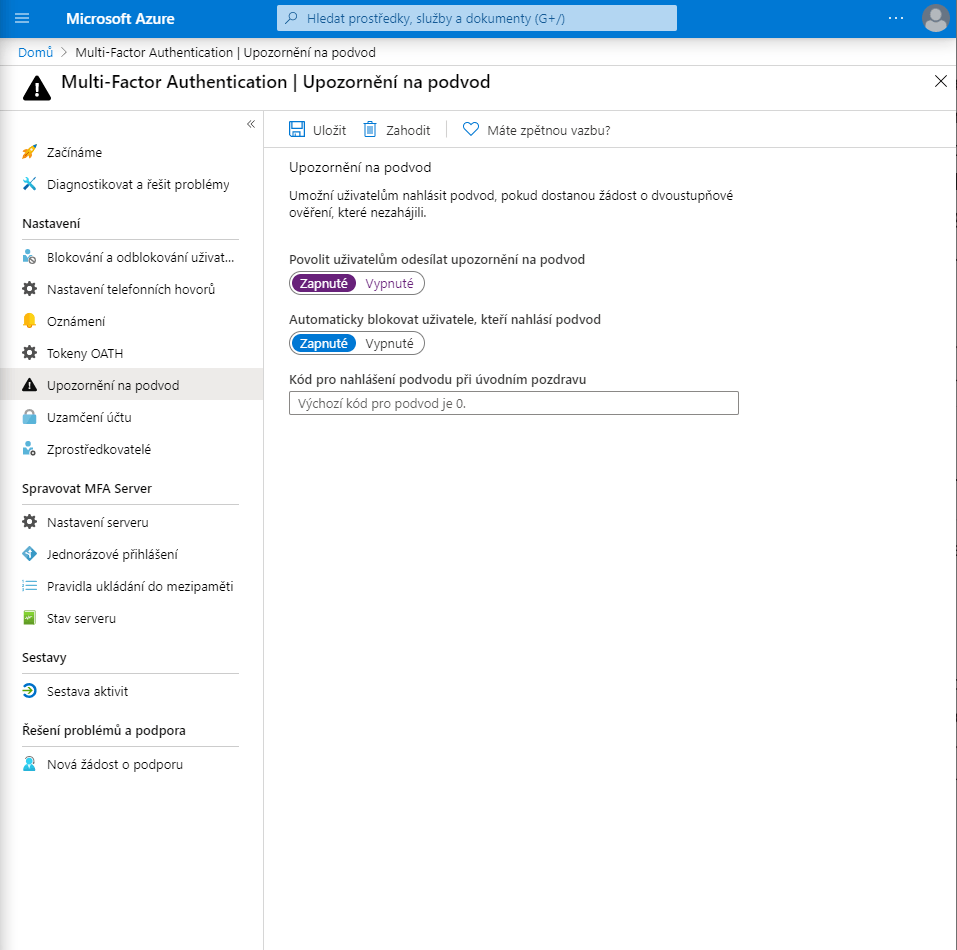Click the Oznámení bell icon
Screen dimensions: 957x950
29,321
